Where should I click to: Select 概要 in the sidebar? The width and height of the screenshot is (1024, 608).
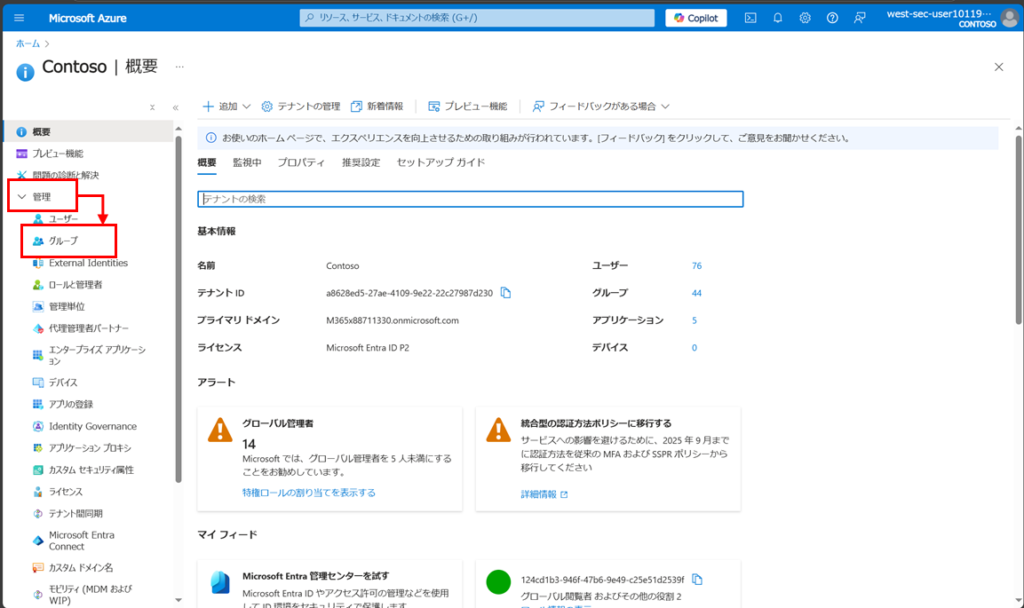pos(88,131)
